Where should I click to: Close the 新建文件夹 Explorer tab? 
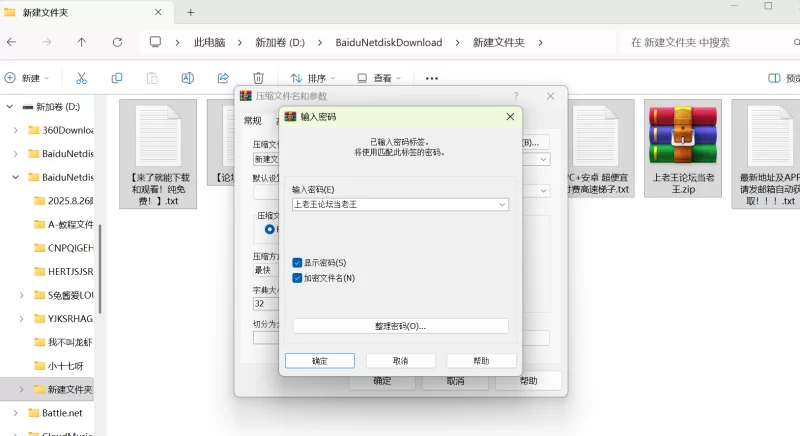pyautogui.click(x=158, y=12)
